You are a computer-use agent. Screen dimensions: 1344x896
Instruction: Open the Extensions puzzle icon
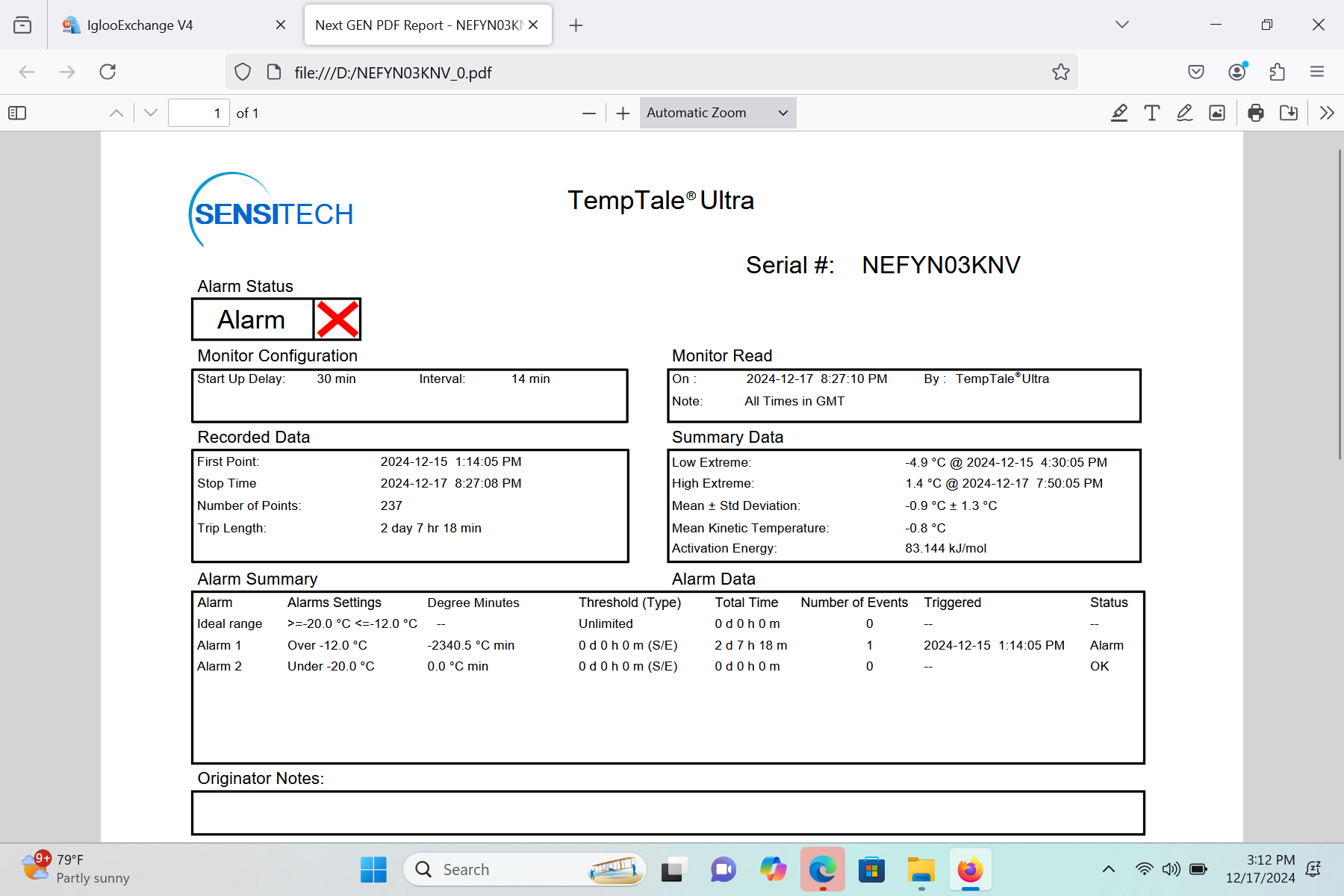tap(1278, 72)
